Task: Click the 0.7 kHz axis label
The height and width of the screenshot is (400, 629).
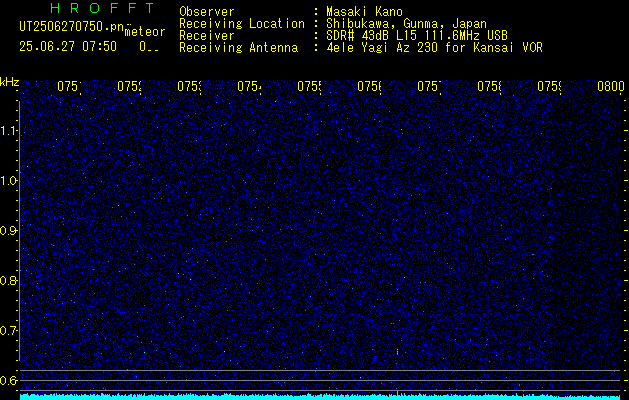Action: (8, 331)
